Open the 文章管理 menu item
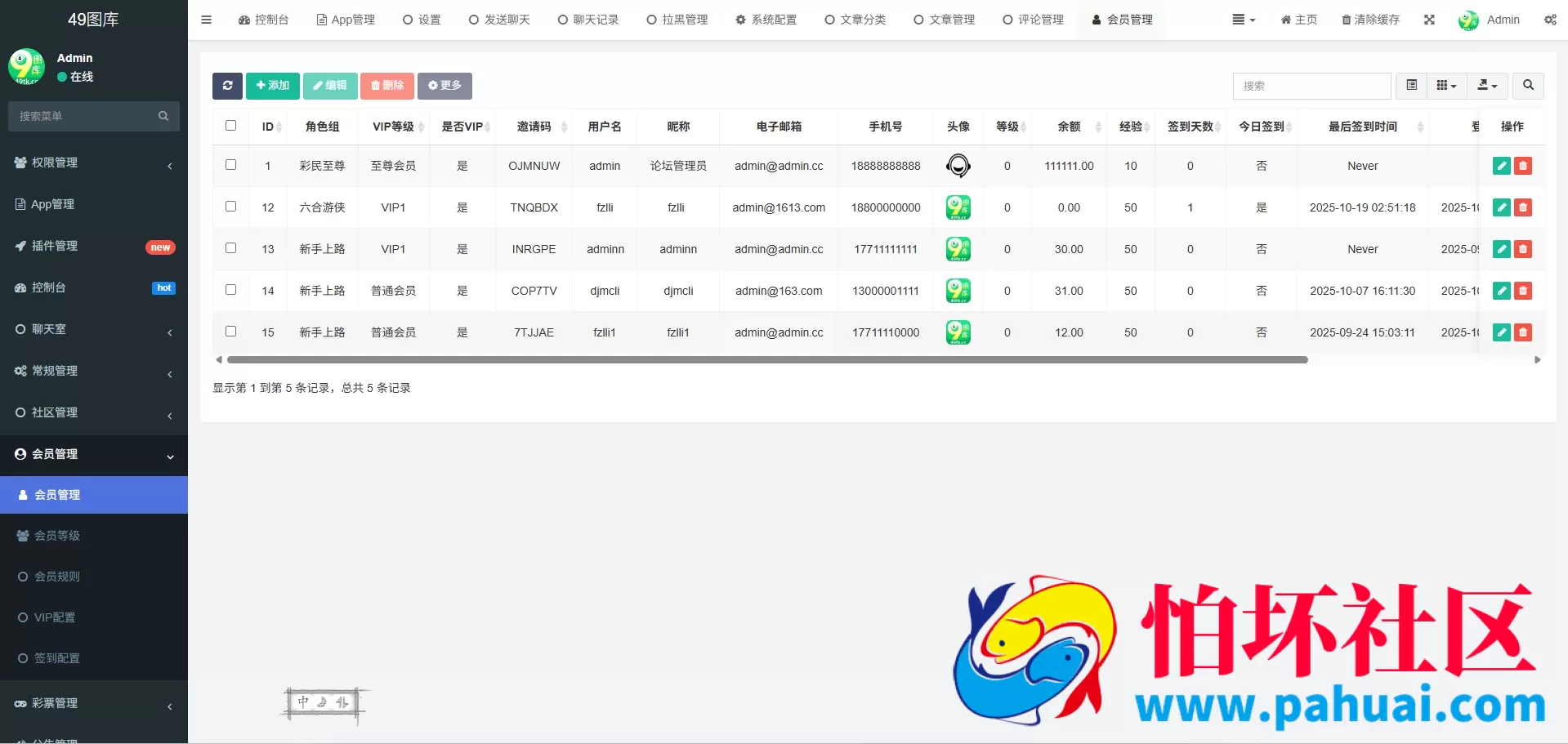This screenshot has width=1568, height=744. [944, 20]
